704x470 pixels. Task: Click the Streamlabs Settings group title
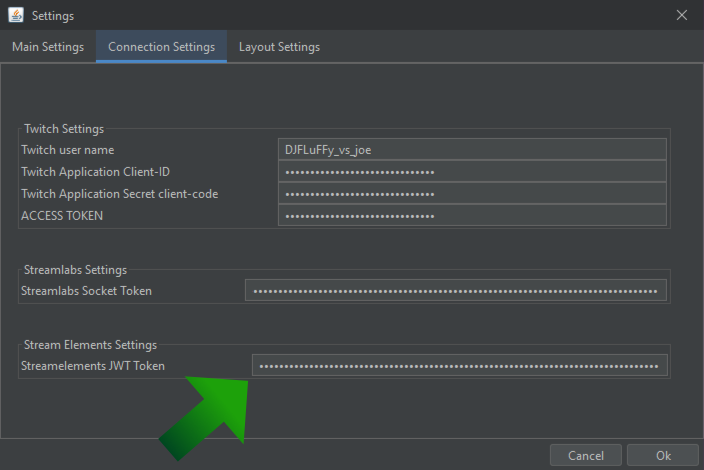[x=75, y=270]
